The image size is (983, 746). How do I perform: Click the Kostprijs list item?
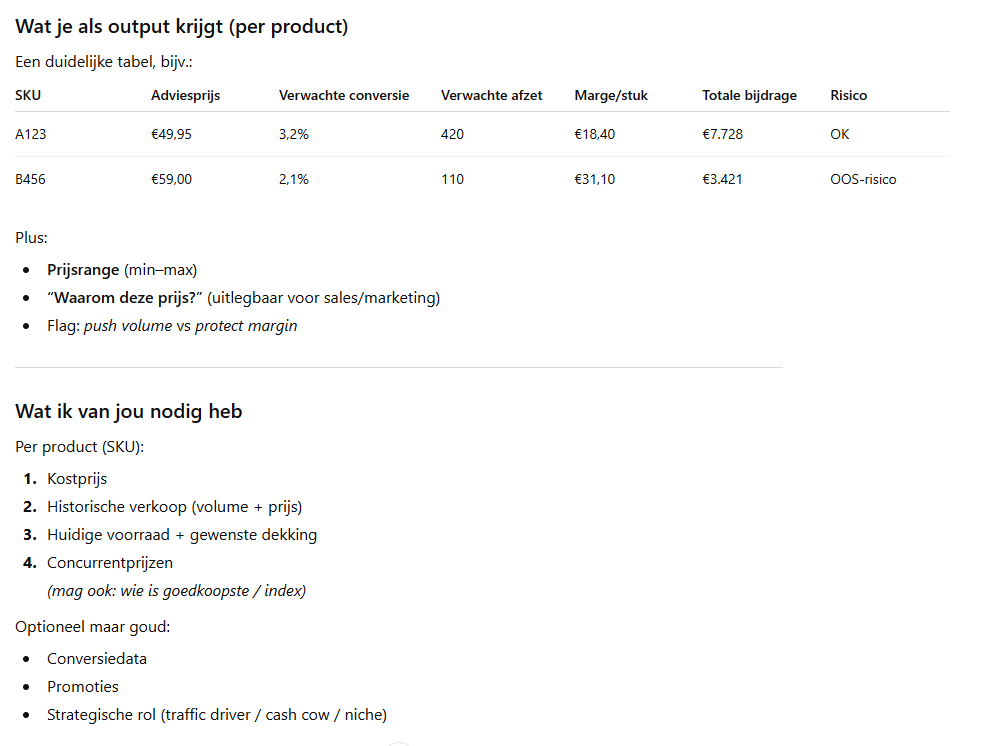(77, 479)
